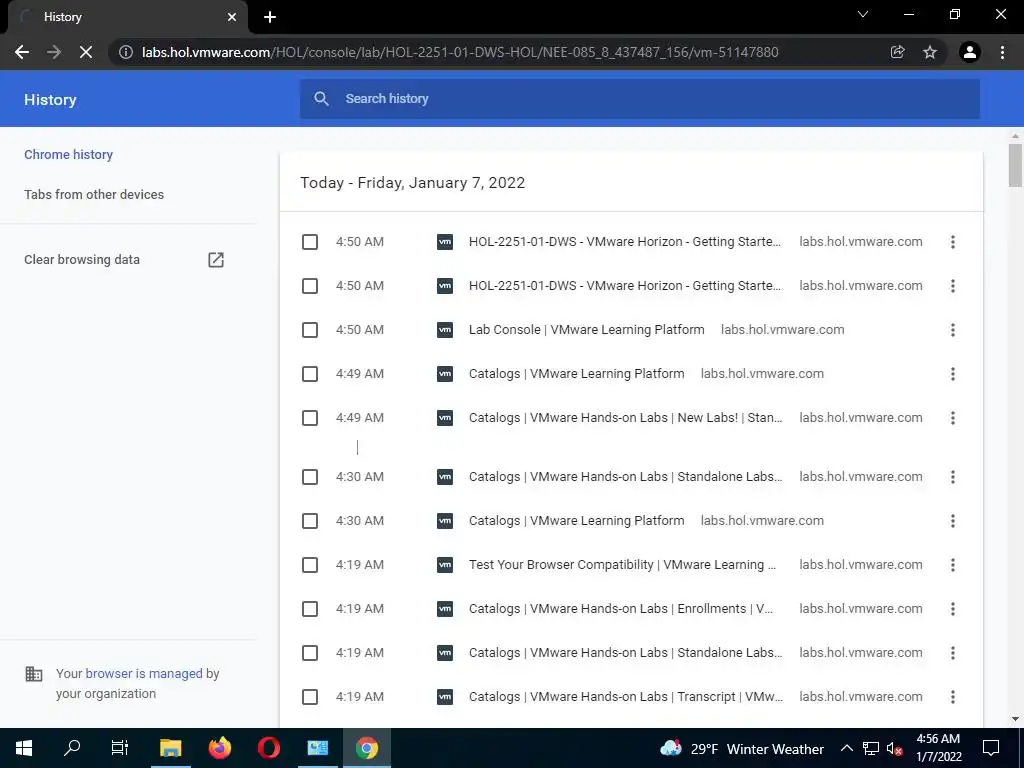Open Task View on the taskbar
Screen dimensions: 1024x768
click(x=120, y=748)
